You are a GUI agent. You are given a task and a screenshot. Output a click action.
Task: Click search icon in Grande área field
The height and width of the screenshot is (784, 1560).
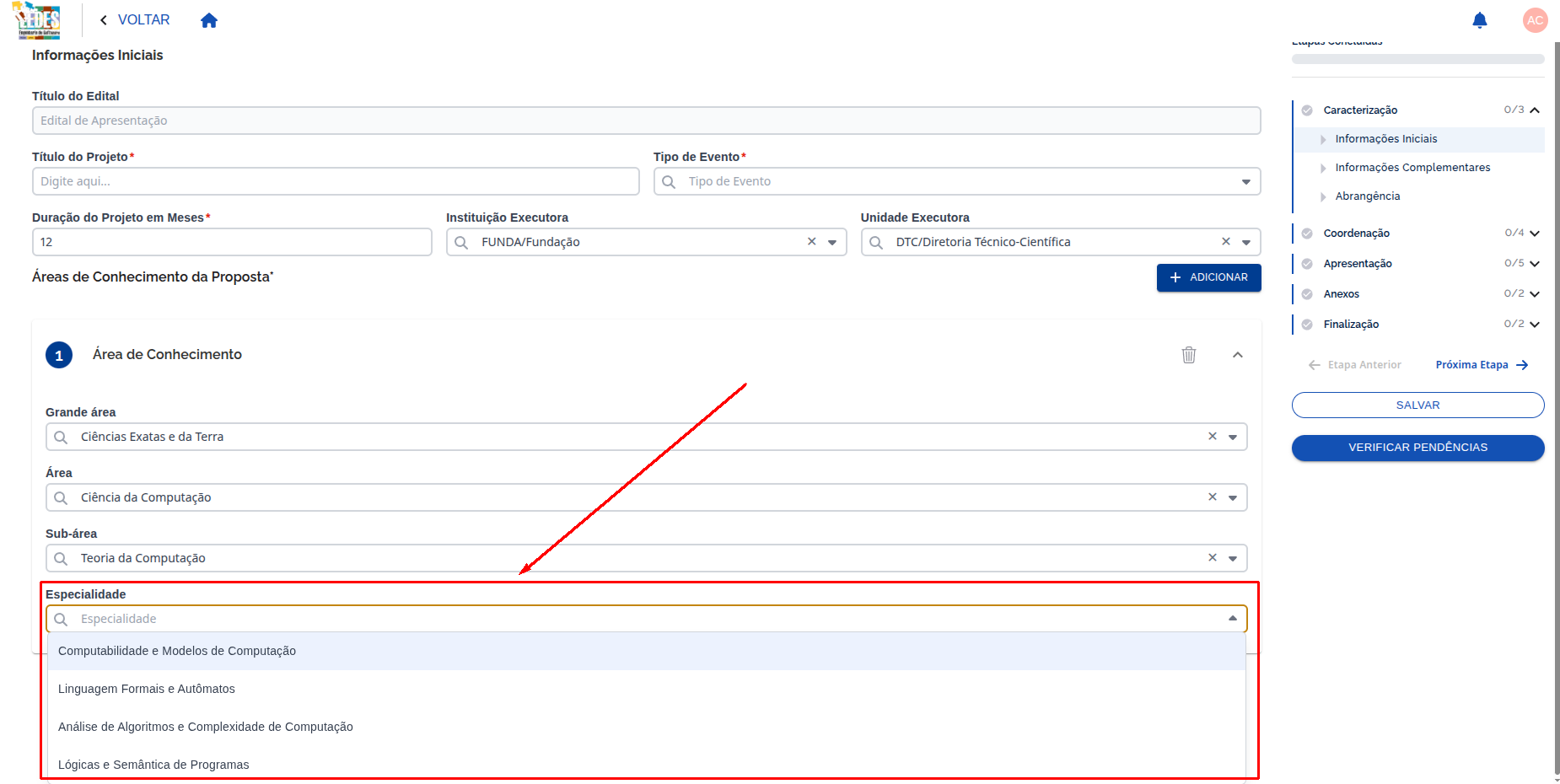(x=61, y=437)
